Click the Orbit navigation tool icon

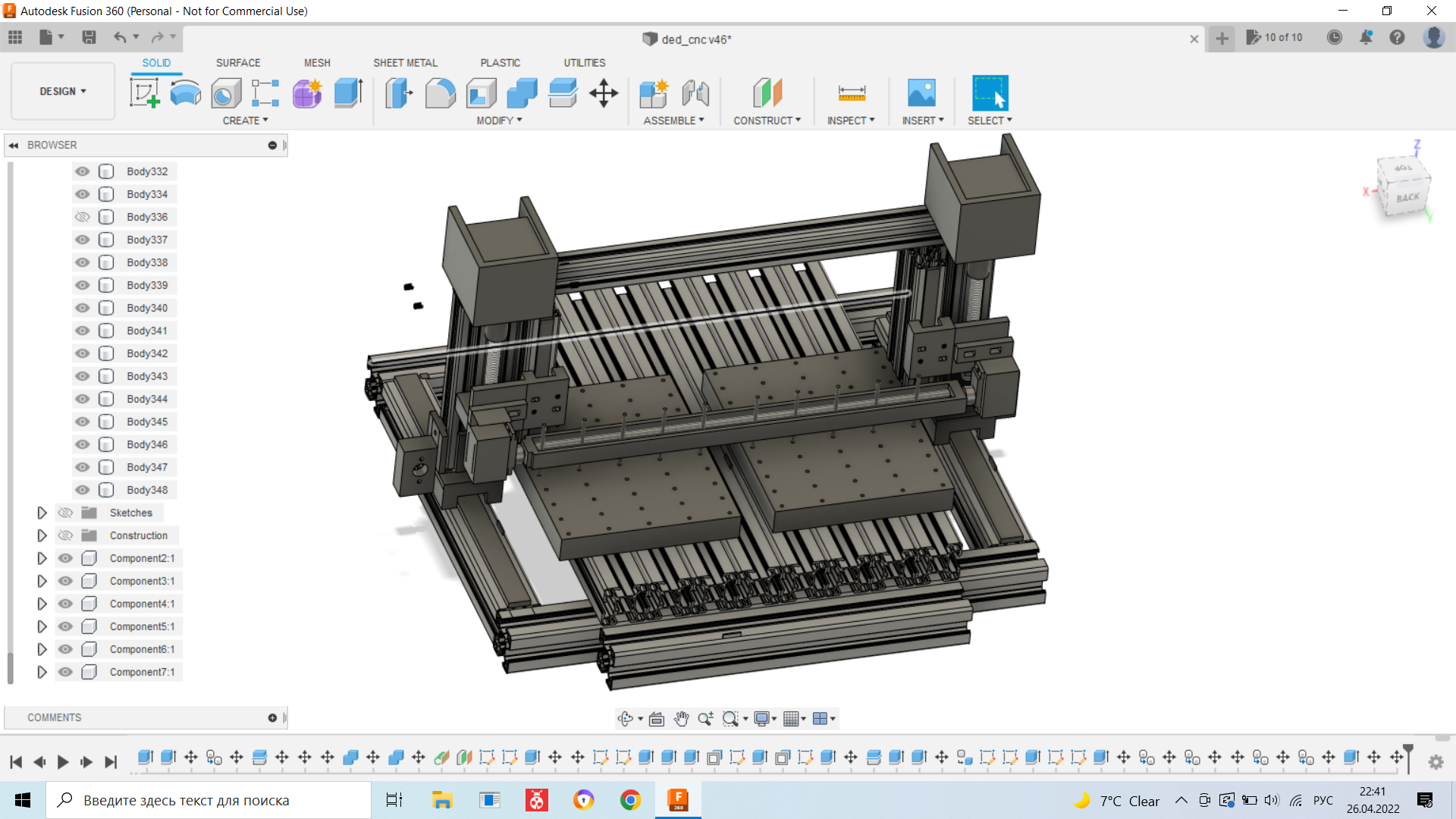pos(625,718)
